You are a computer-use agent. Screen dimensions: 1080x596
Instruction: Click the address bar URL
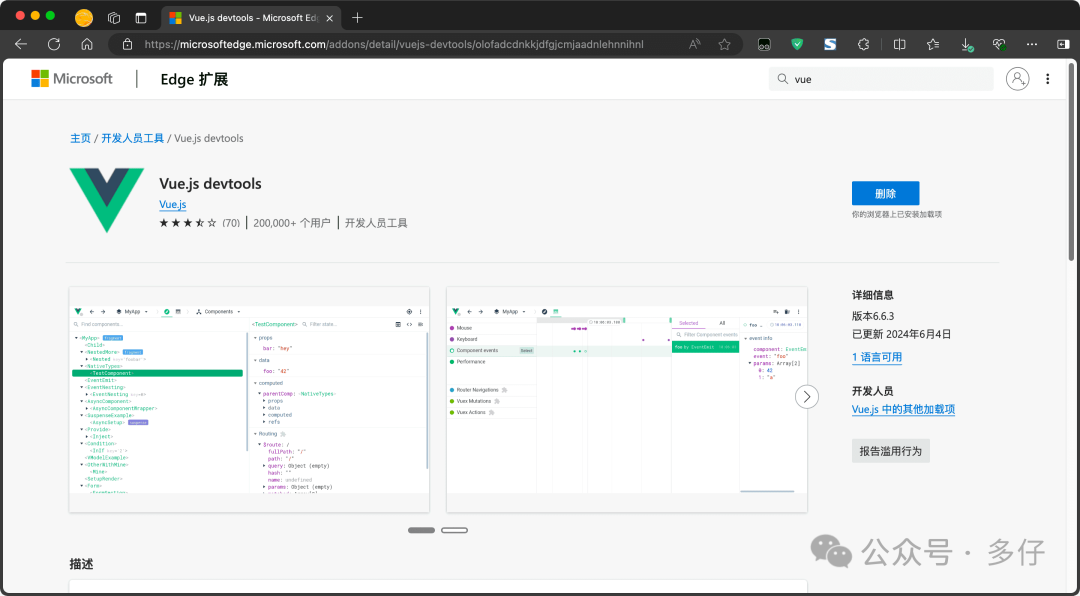(x=394, y=44)
